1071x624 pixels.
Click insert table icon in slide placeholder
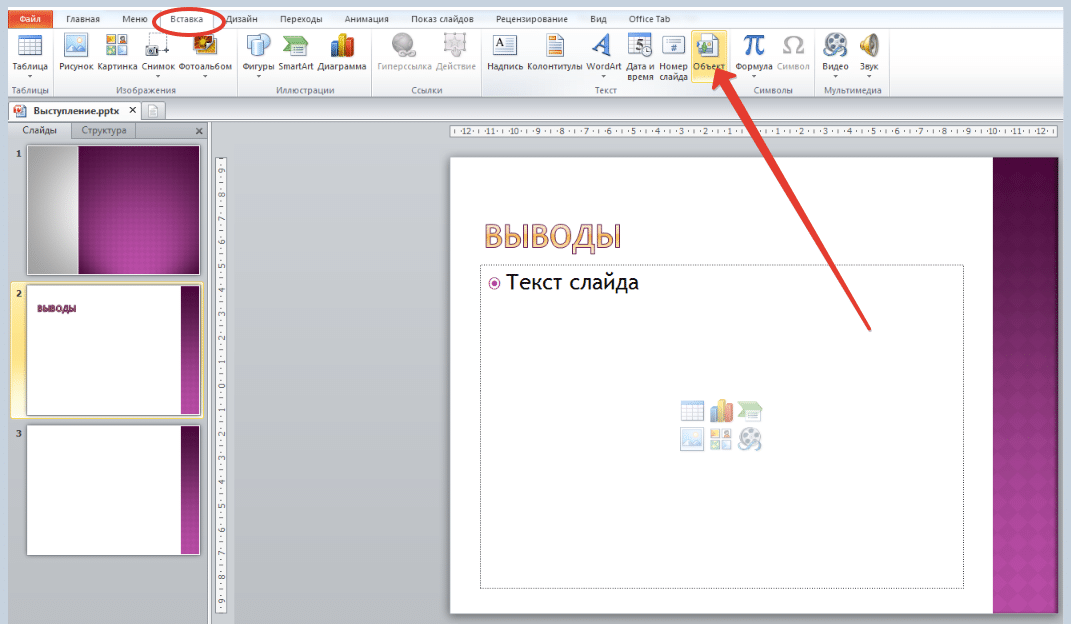tap(692, 411)
